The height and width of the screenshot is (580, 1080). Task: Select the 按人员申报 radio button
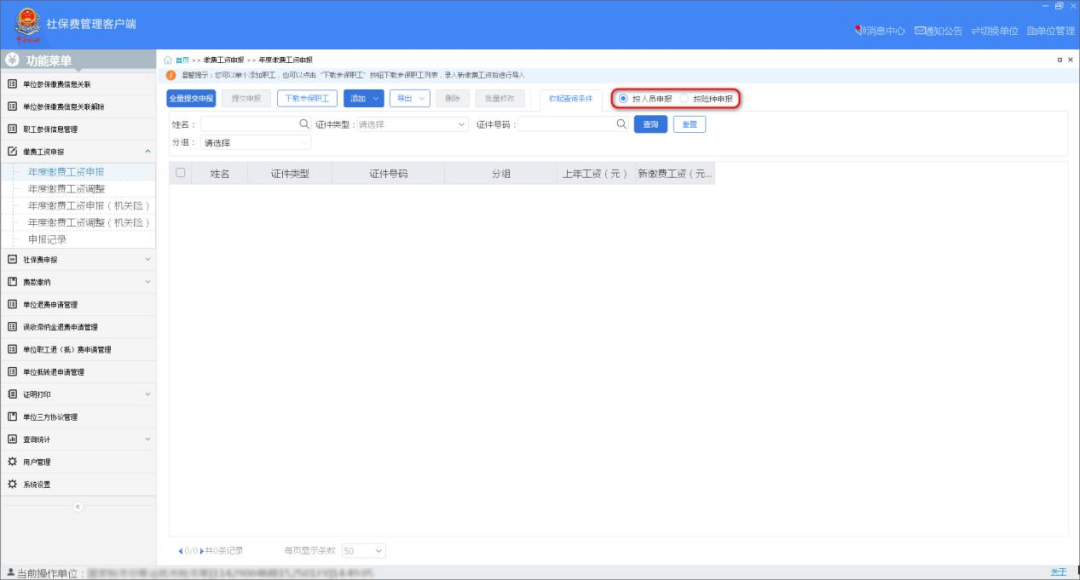point(624,99)
